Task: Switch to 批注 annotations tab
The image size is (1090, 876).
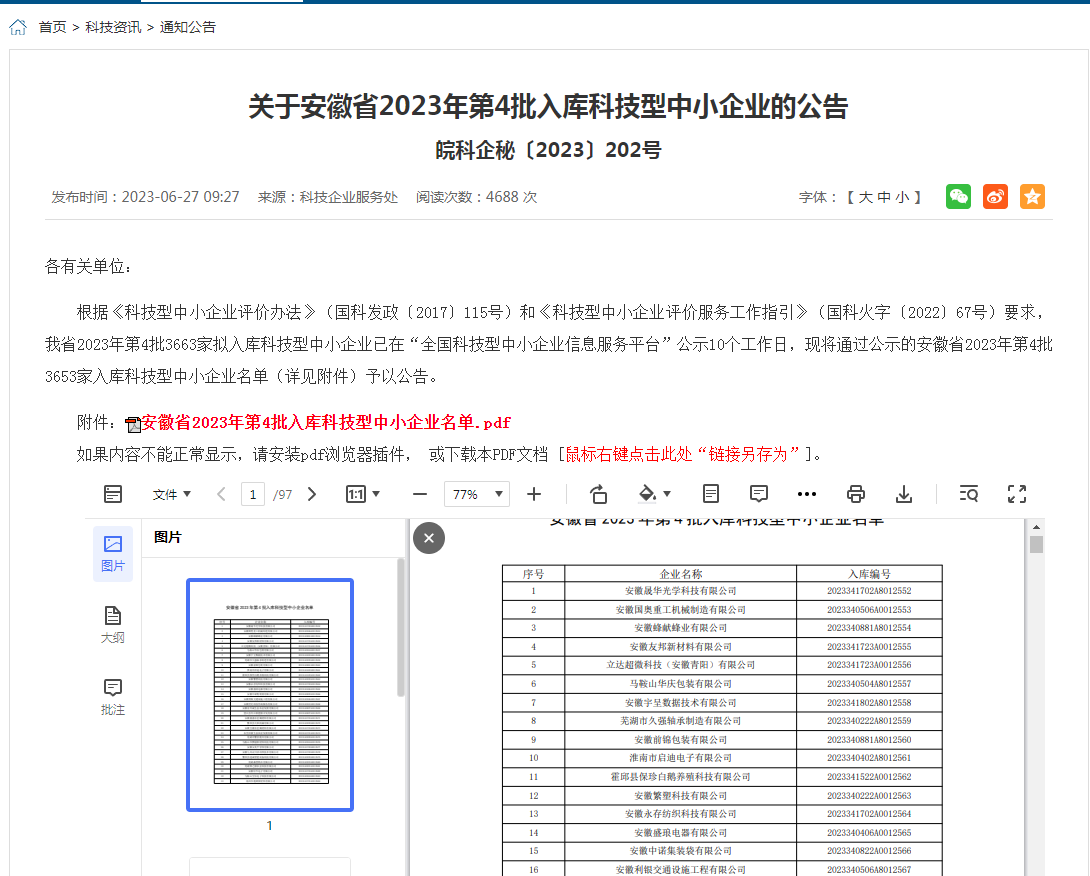Action: [x=113, y=697]
